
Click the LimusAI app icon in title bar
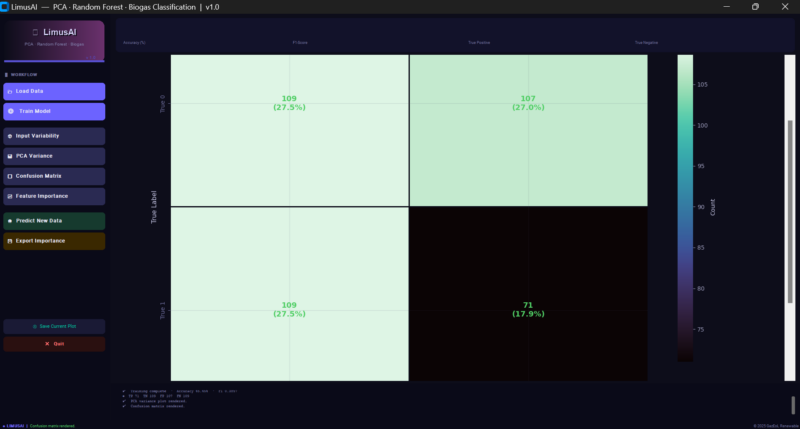coord(5,7)
